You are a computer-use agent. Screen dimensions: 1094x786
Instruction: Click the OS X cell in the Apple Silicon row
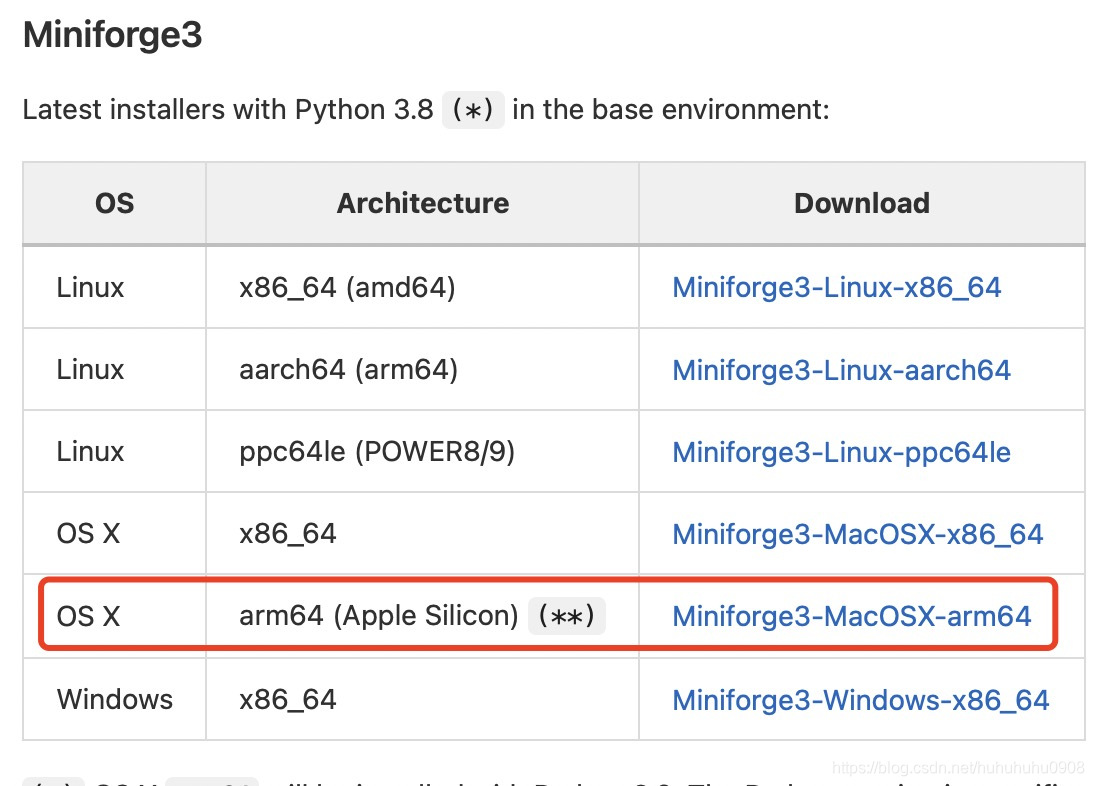tap(88, 616)
